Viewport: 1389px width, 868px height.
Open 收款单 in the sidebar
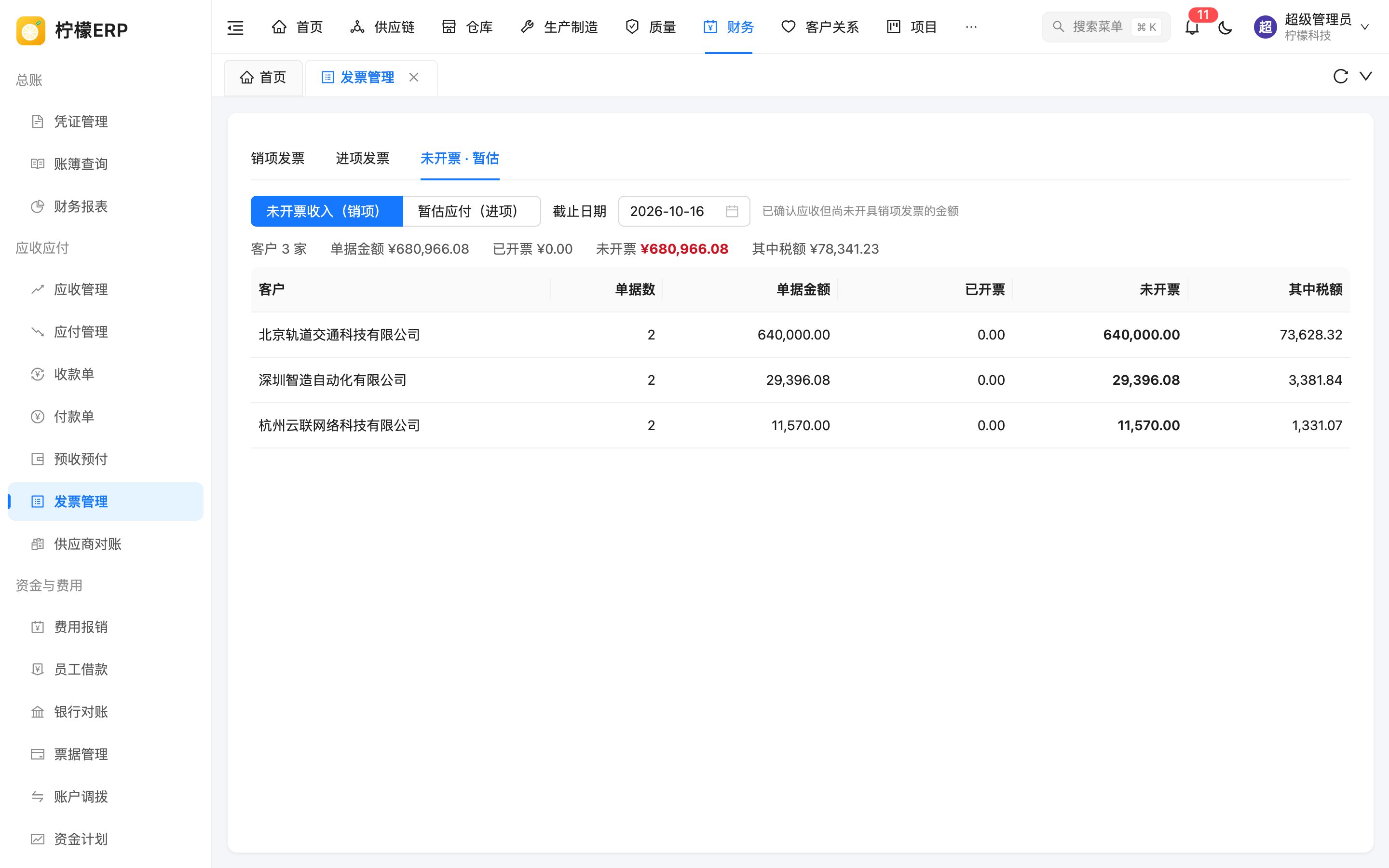tap(106, 374)
